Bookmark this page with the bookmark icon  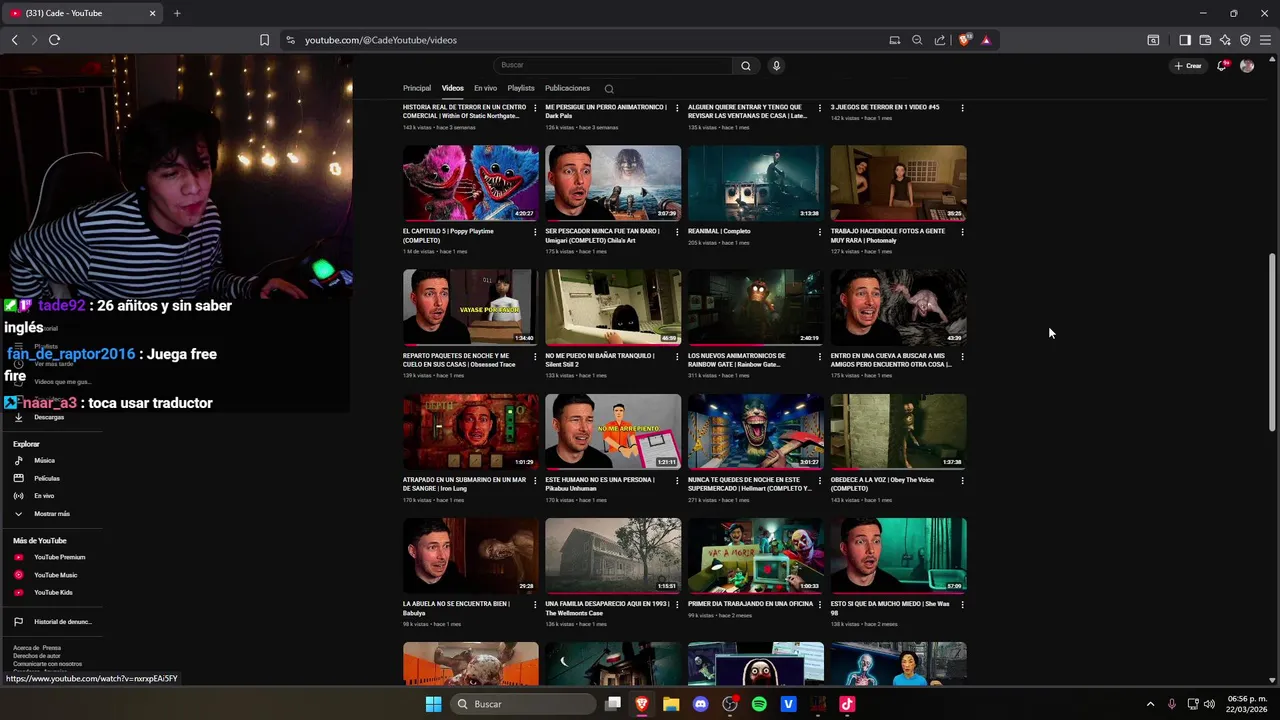pos(264,40)
